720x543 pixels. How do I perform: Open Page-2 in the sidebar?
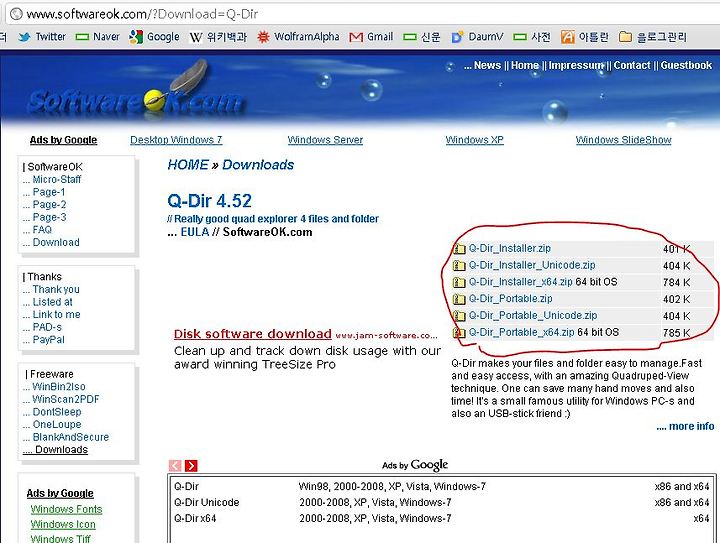tap(49, 205)
